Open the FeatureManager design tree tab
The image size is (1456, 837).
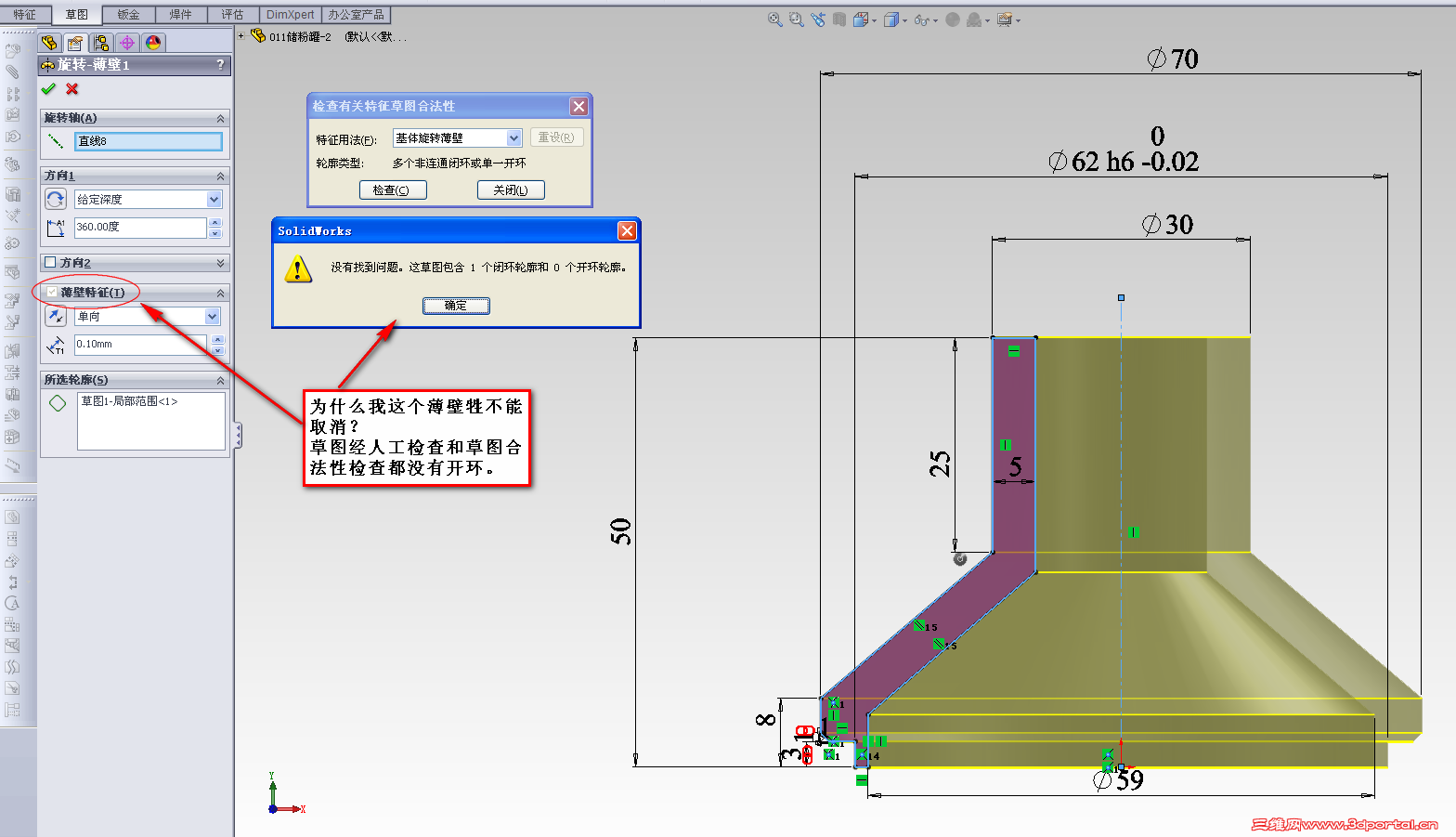coord(50,43)
